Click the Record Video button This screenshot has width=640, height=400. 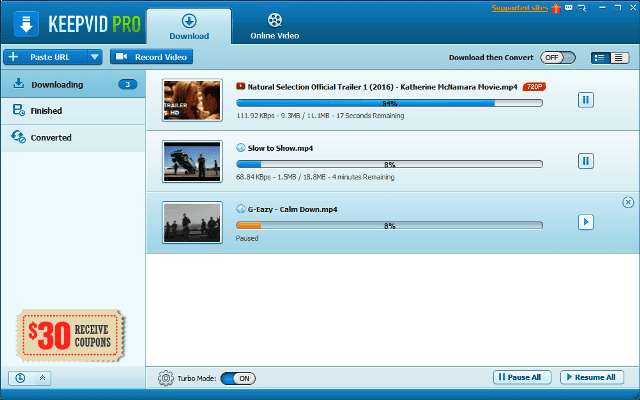[x=151, y=57]
